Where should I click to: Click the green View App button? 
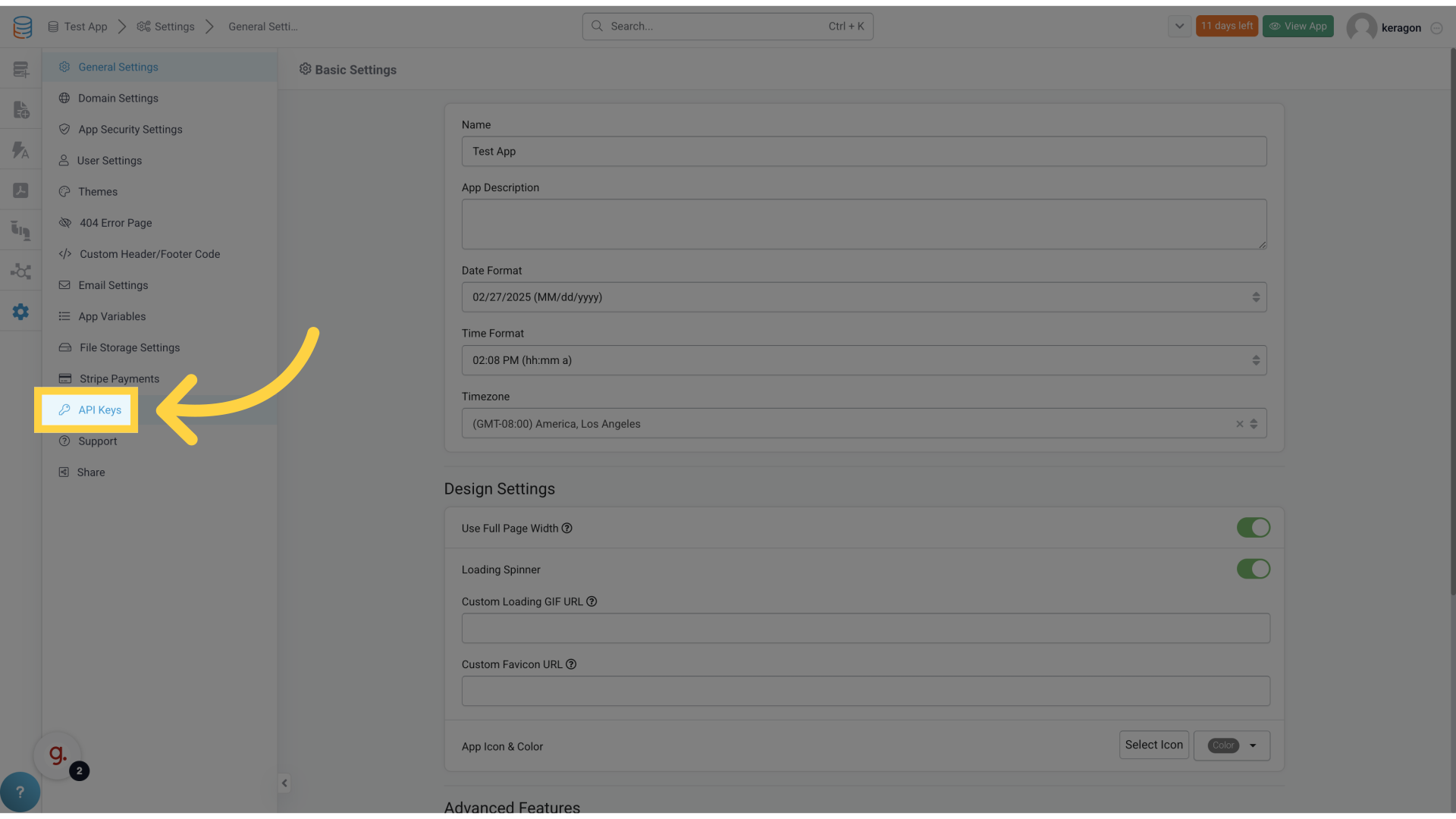(x=1298, y=26)
